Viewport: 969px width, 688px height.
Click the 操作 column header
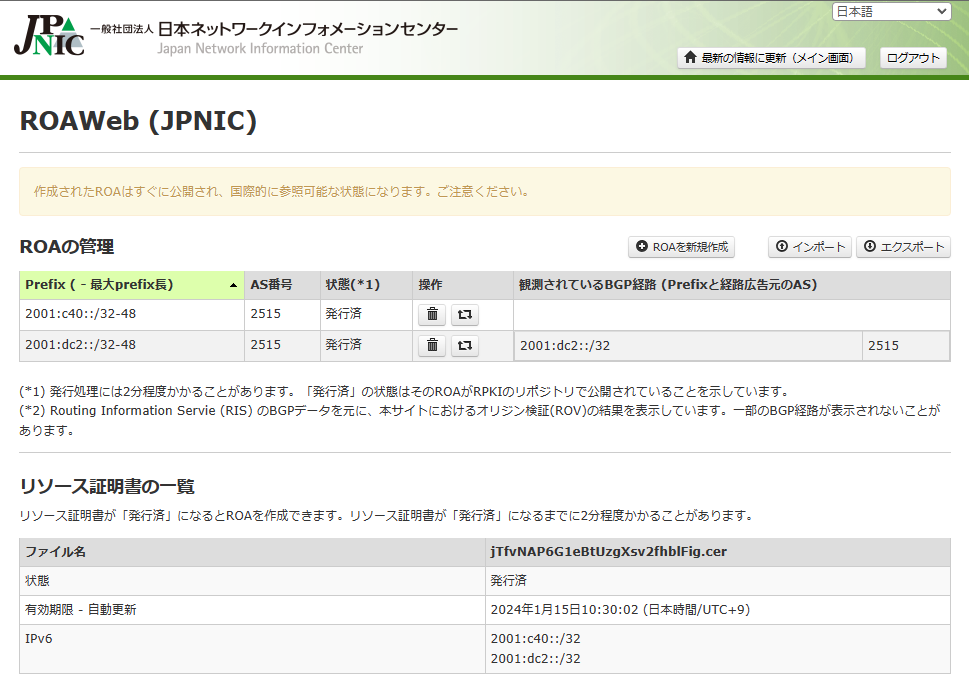tap(463, 285)
